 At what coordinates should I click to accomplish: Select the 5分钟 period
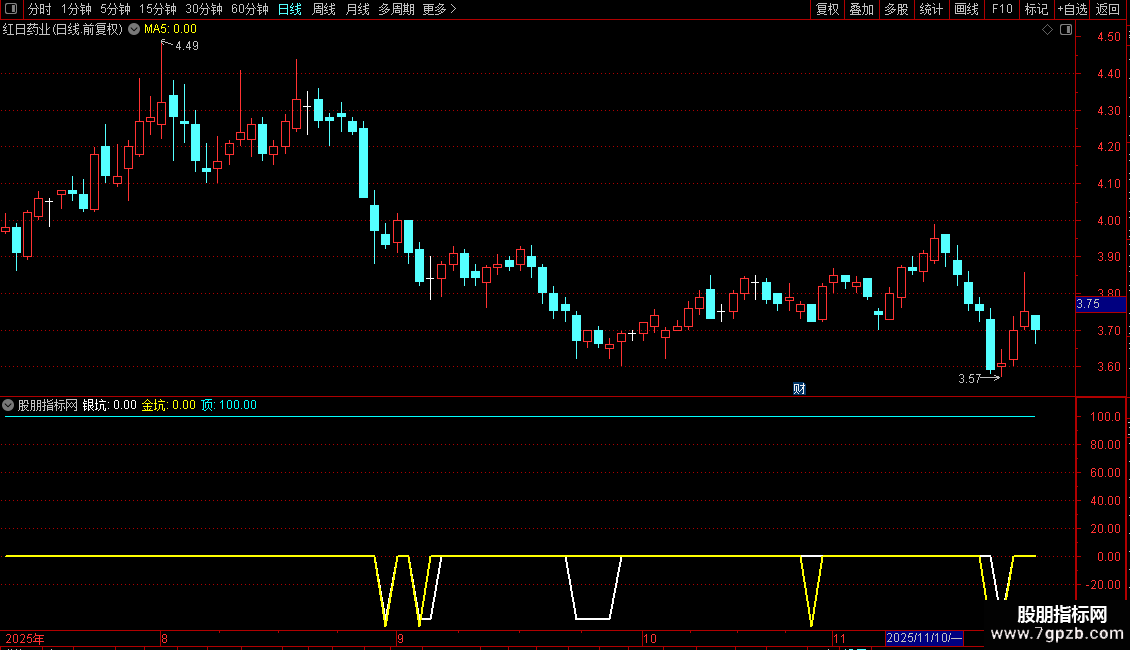point(115,9)
